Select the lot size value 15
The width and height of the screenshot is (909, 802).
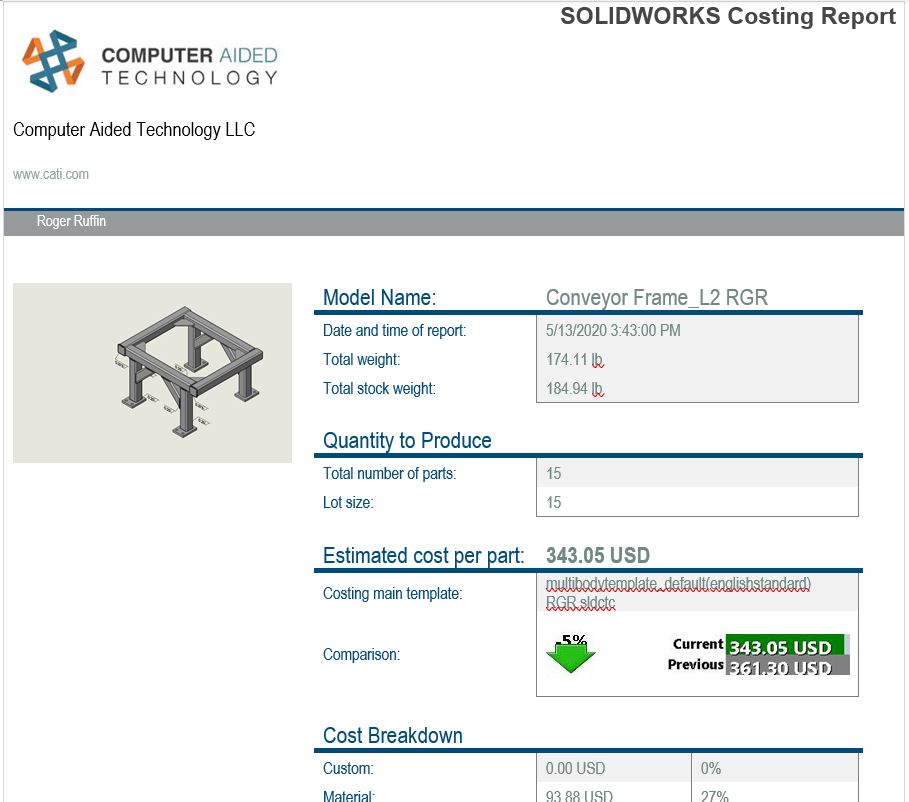coord(554,503)
